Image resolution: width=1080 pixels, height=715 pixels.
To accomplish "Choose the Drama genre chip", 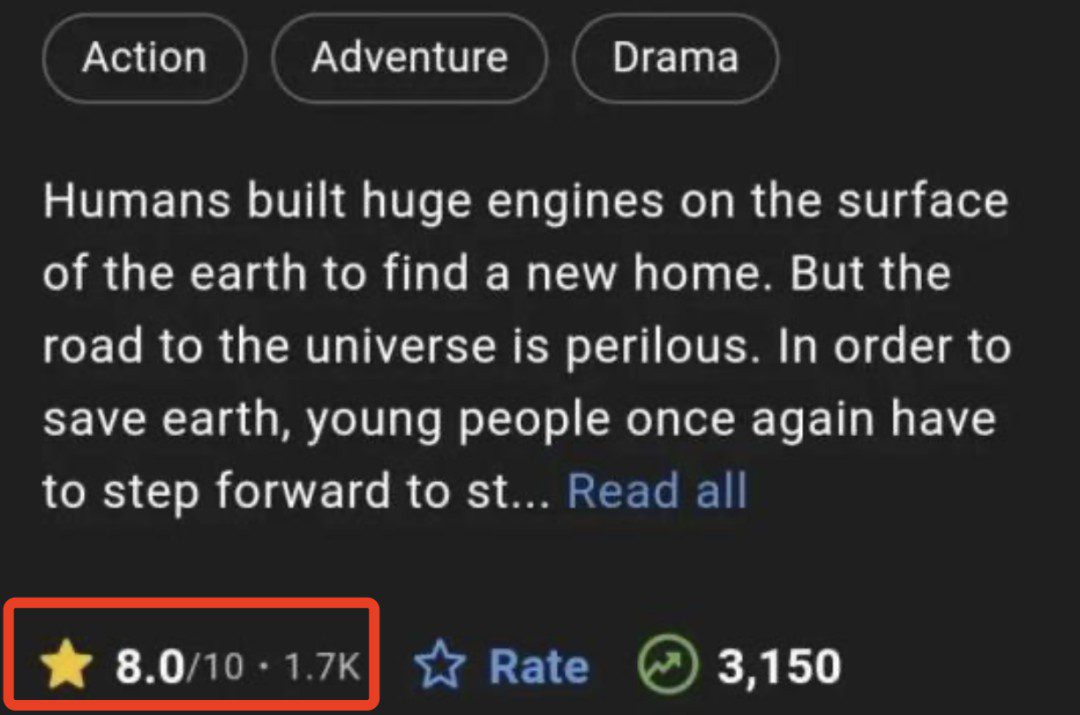I will 675,58.
